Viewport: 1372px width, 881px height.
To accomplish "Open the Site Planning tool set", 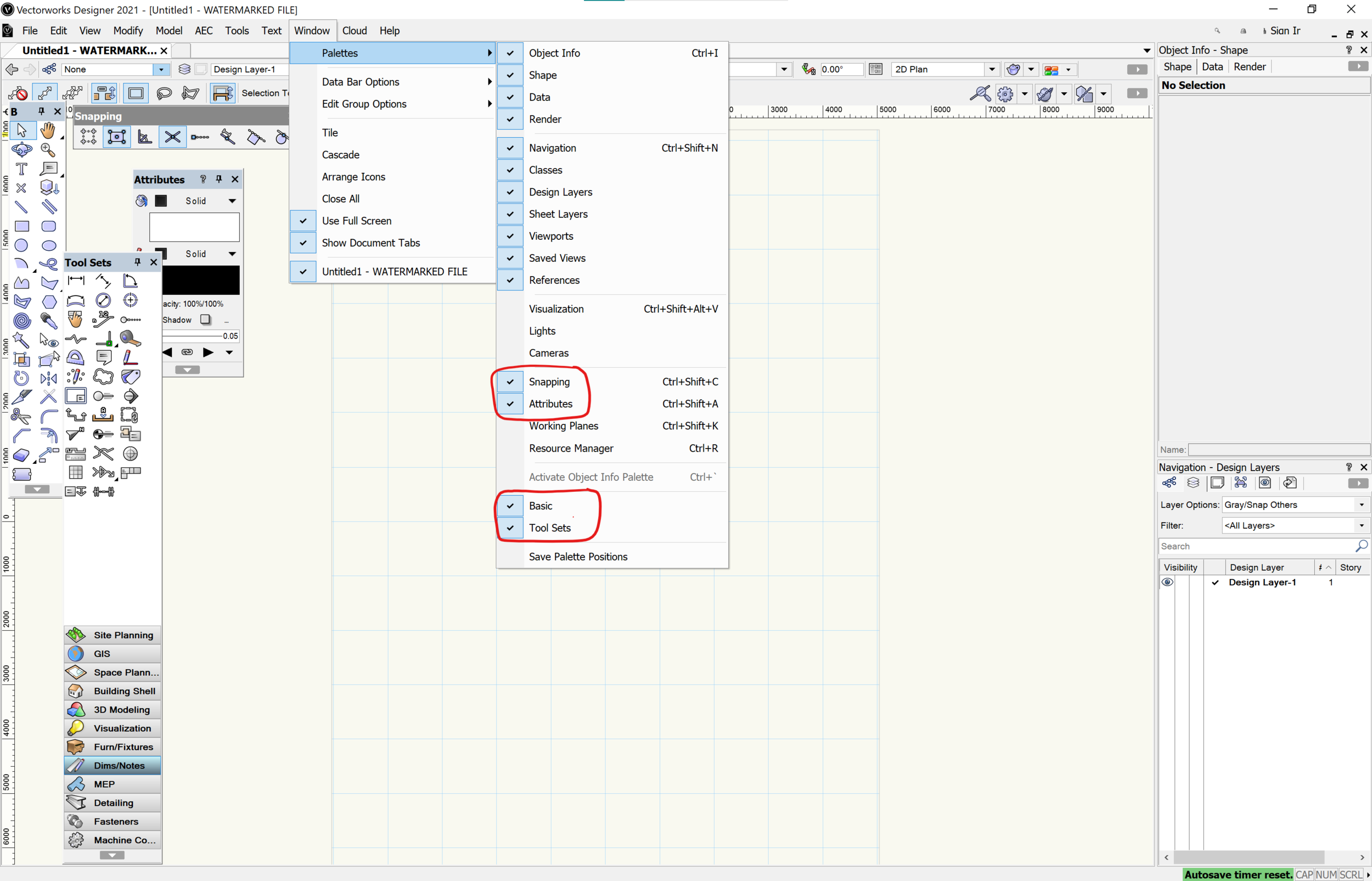I will pyautogui.click(x=113, y=635).
